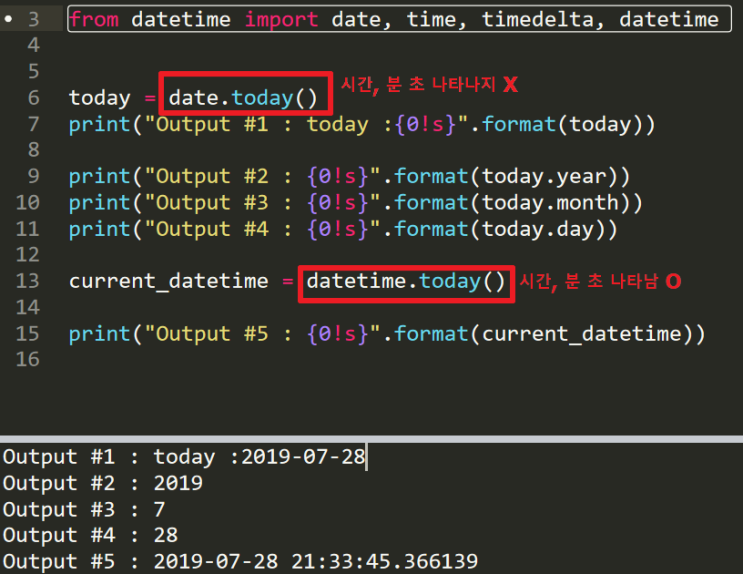The image size is (743, 574).
Task: Click the 'from' keyword on the import line
Action: (x=94, y=19)
